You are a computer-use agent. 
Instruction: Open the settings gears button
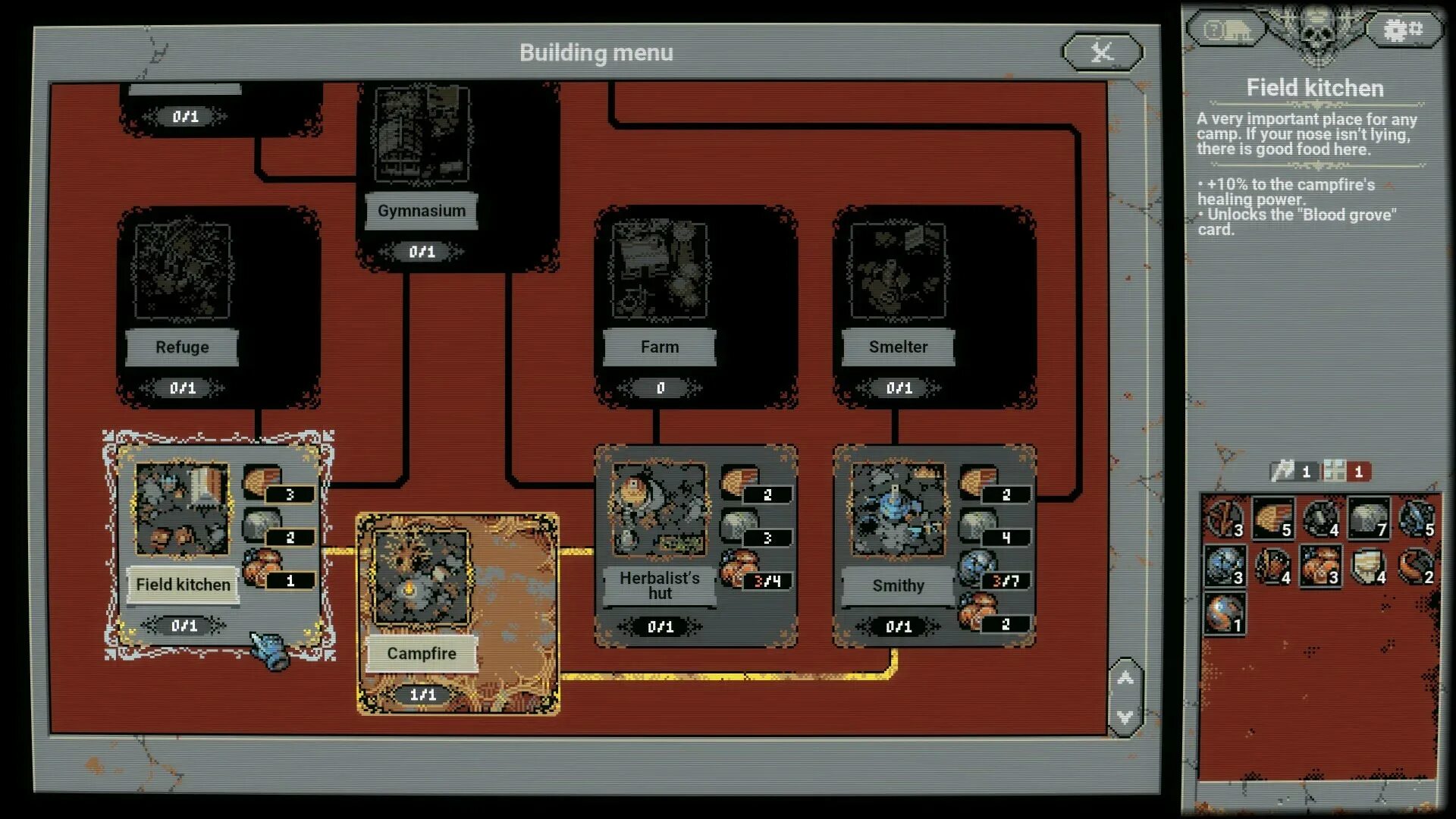point(1403,30)
